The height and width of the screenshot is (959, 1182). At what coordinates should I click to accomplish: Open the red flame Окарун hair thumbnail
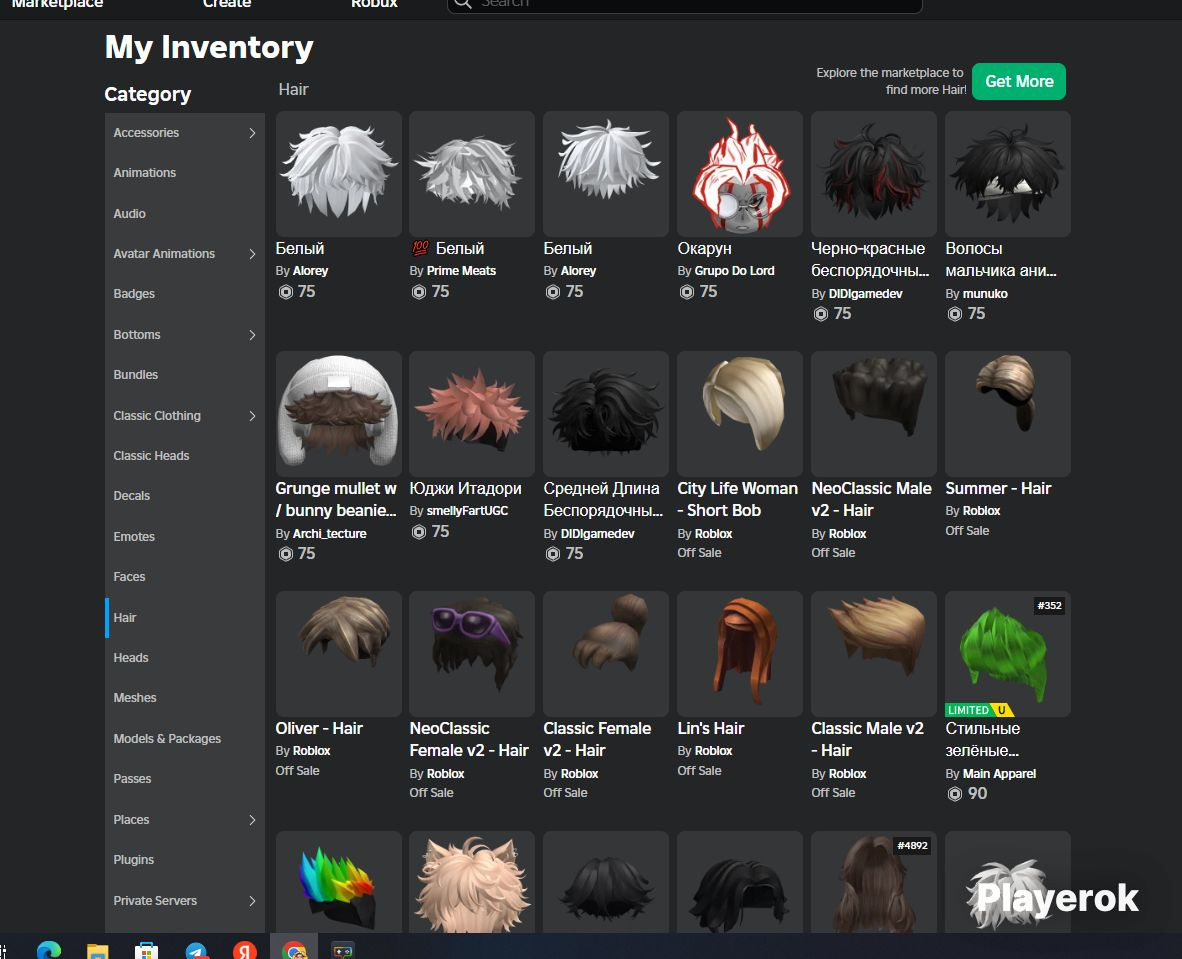[740, 174]
